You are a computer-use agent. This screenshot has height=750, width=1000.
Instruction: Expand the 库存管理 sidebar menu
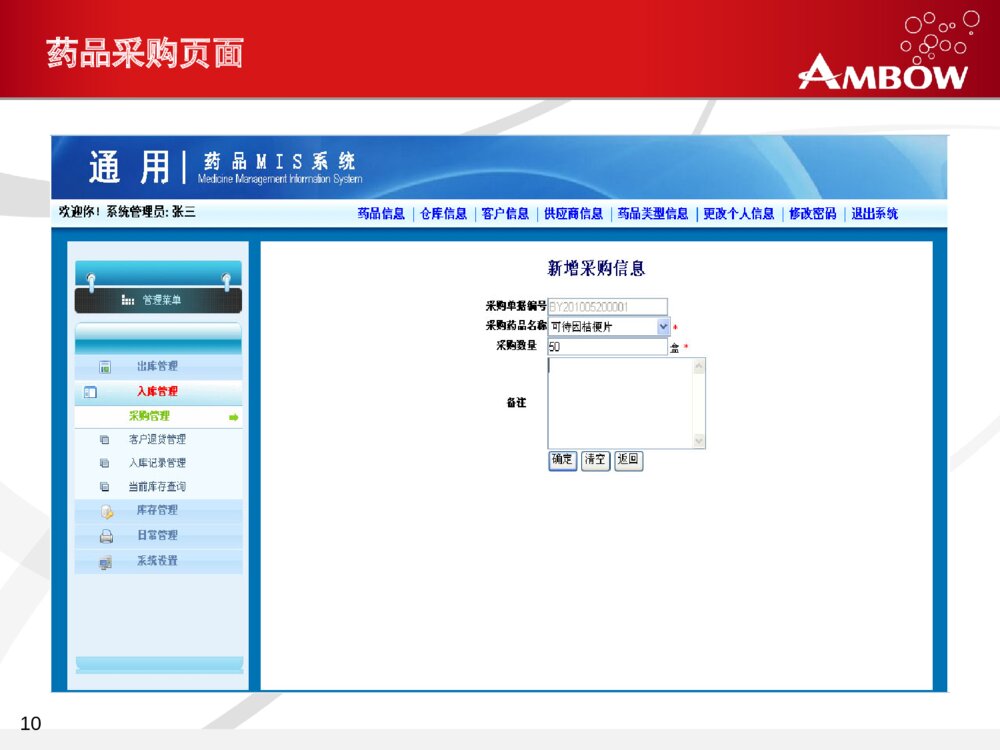click(158, 511)
